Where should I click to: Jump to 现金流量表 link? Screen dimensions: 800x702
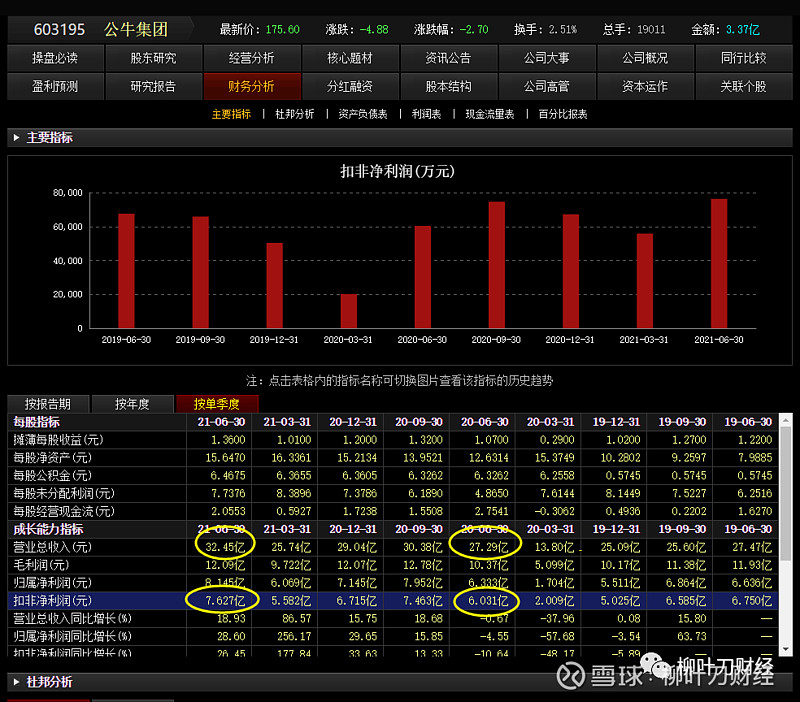[490, 114]
